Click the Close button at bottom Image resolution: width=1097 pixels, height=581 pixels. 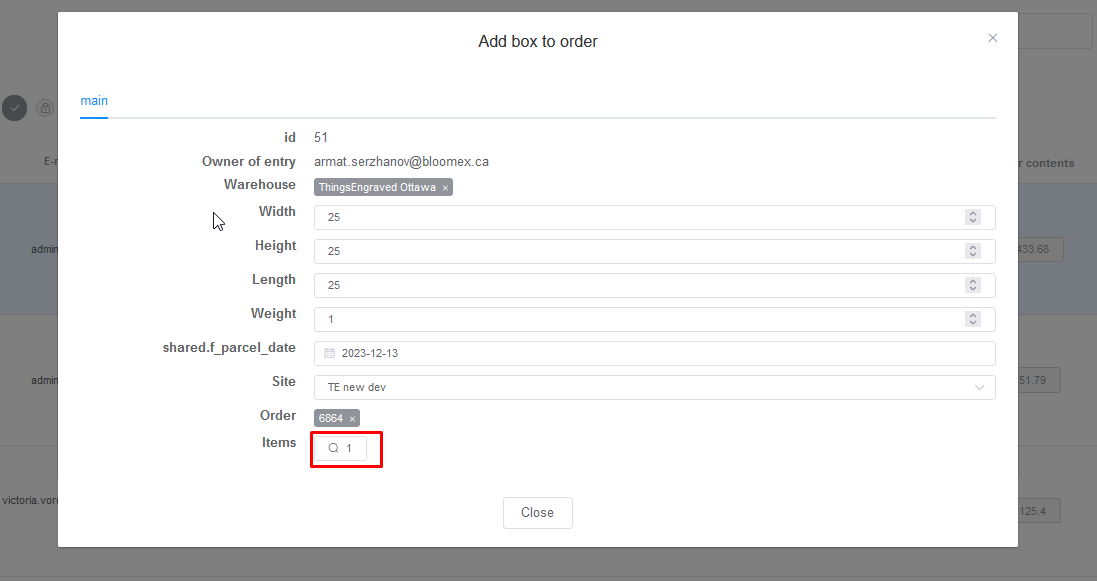[537, 512]
